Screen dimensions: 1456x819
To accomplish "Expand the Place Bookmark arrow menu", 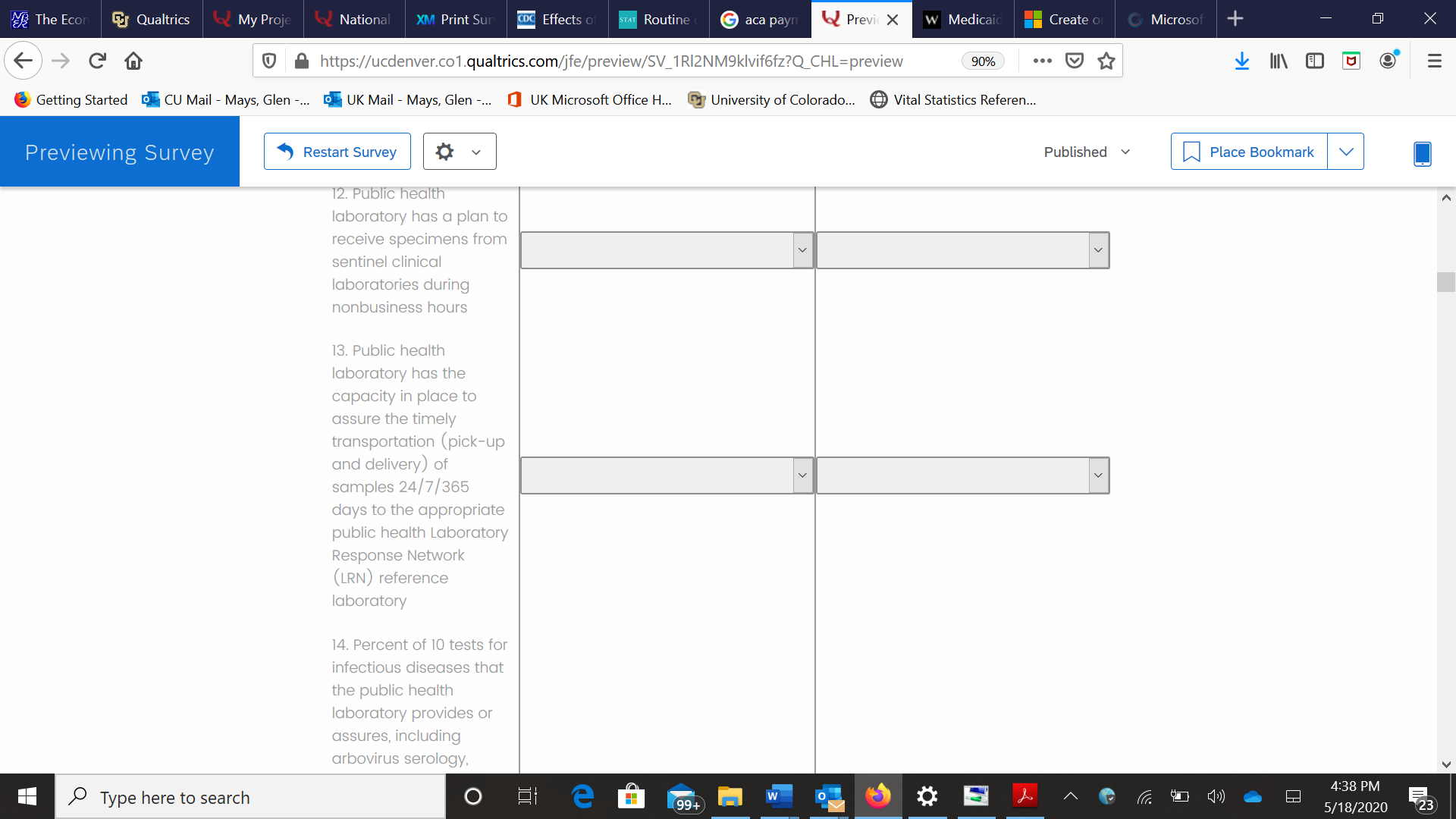I will pos(1345,152).
